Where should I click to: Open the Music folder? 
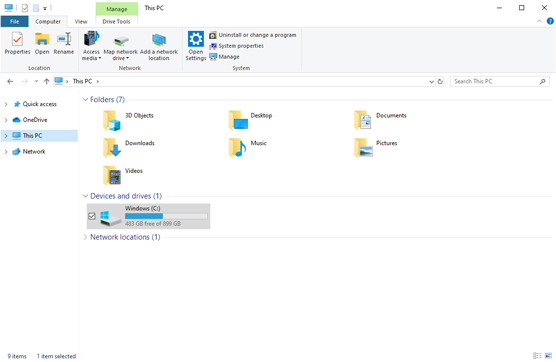click(248, 148)
